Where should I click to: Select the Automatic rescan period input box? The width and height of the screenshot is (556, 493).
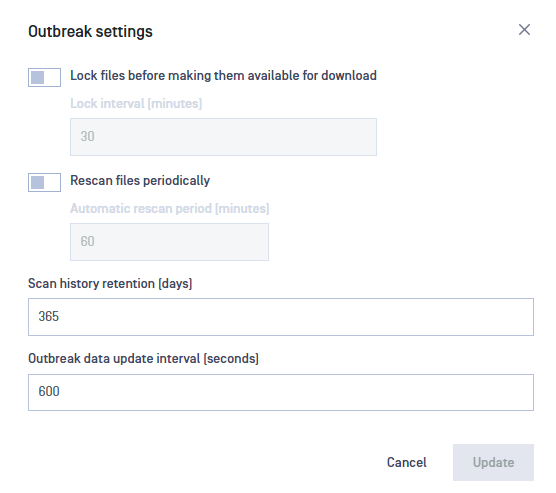169,242
